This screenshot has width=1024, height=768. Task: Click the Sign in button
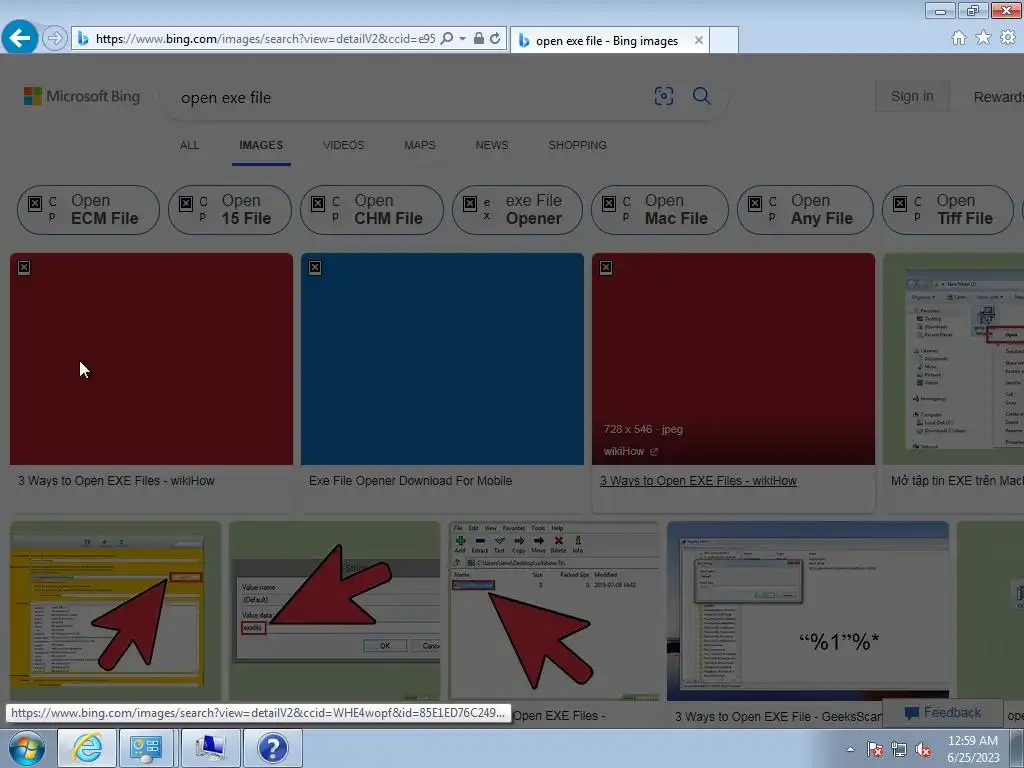coord(912,96)
